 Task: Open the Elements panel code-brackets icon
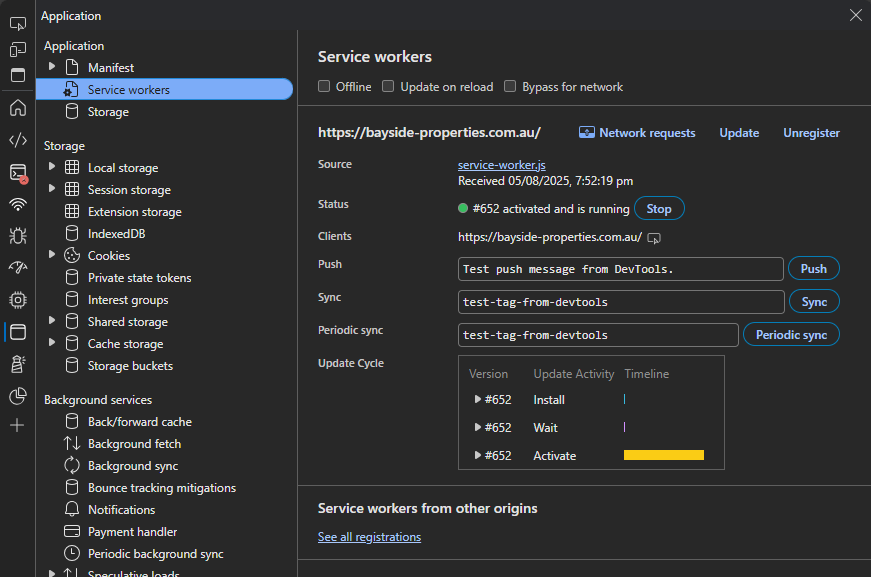pos(18,140)
